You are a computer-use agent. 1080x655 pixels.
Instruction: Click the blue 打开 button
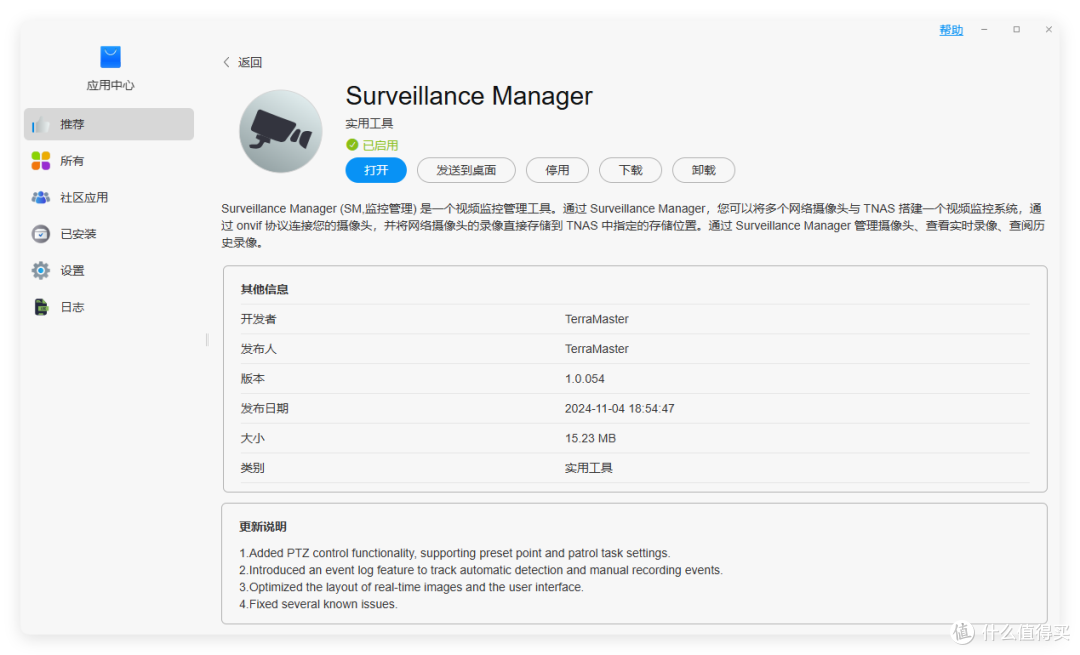376,170
